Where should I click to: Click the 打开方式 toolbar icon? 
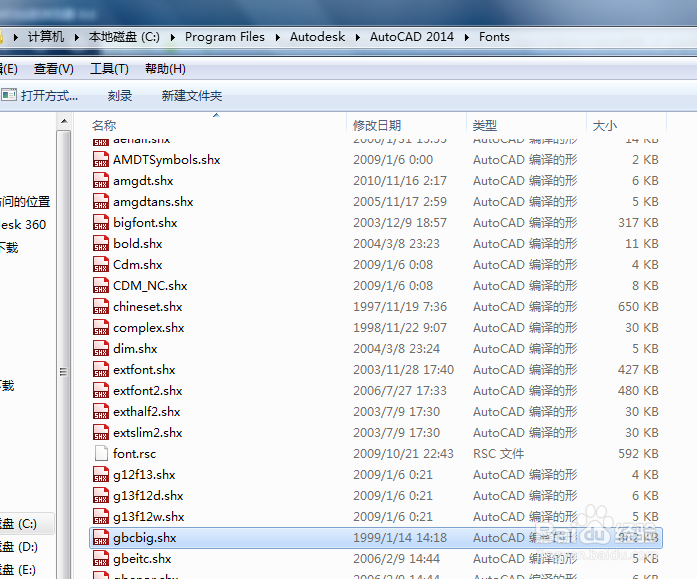tap(8, 95)
